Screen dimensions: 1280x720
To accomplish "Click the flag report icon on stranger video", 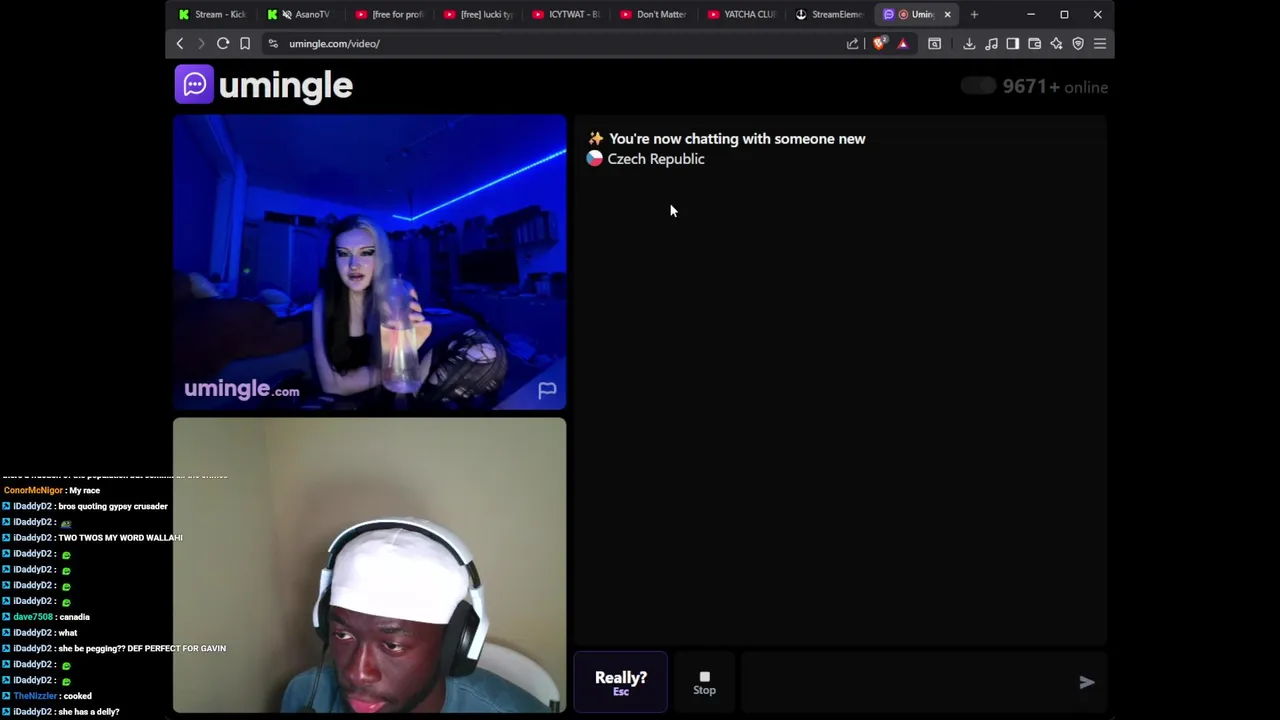I will point(547,391).
